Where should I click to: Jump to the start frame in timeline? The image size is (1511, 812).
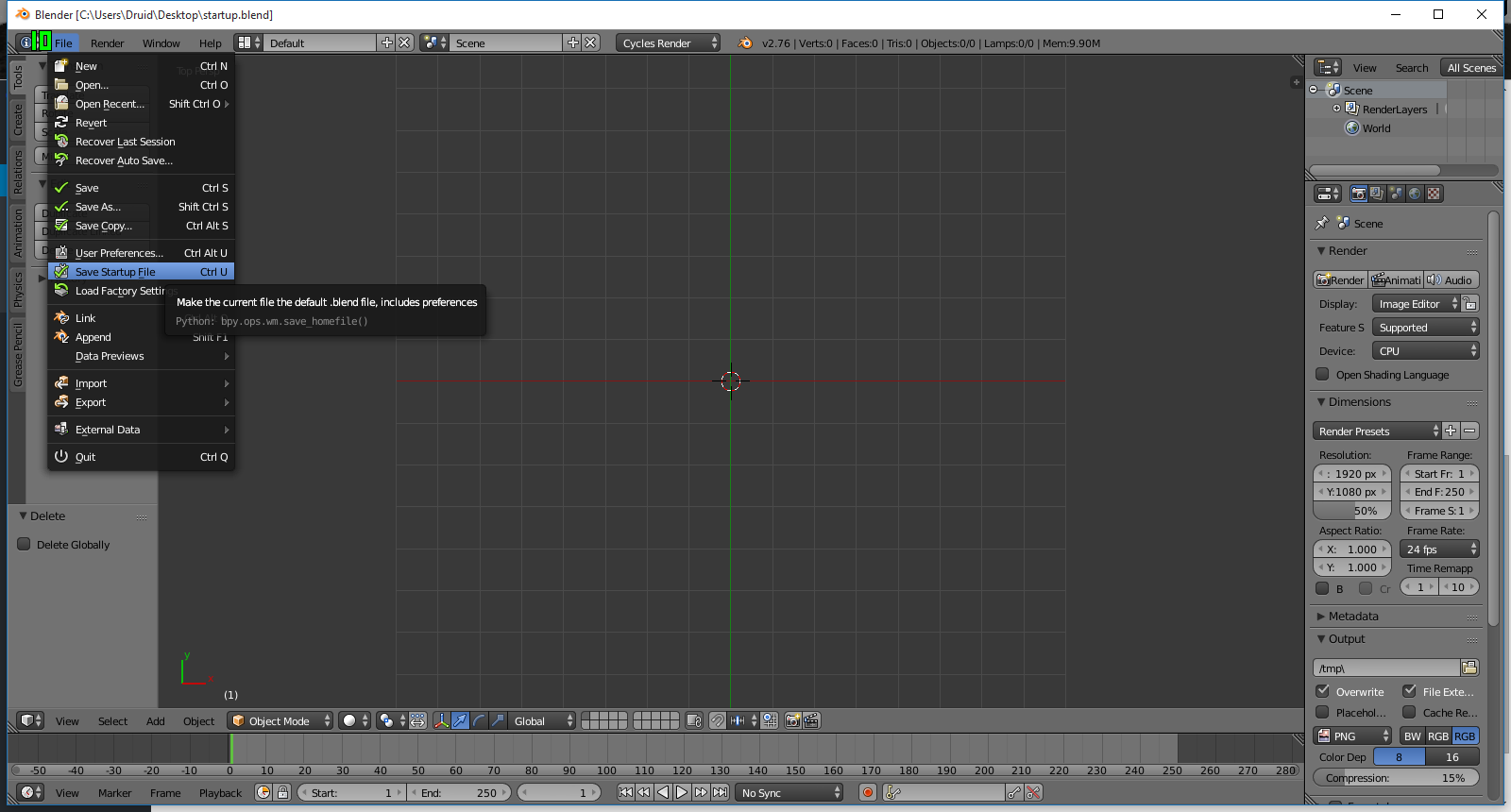[x=625, y=792]
